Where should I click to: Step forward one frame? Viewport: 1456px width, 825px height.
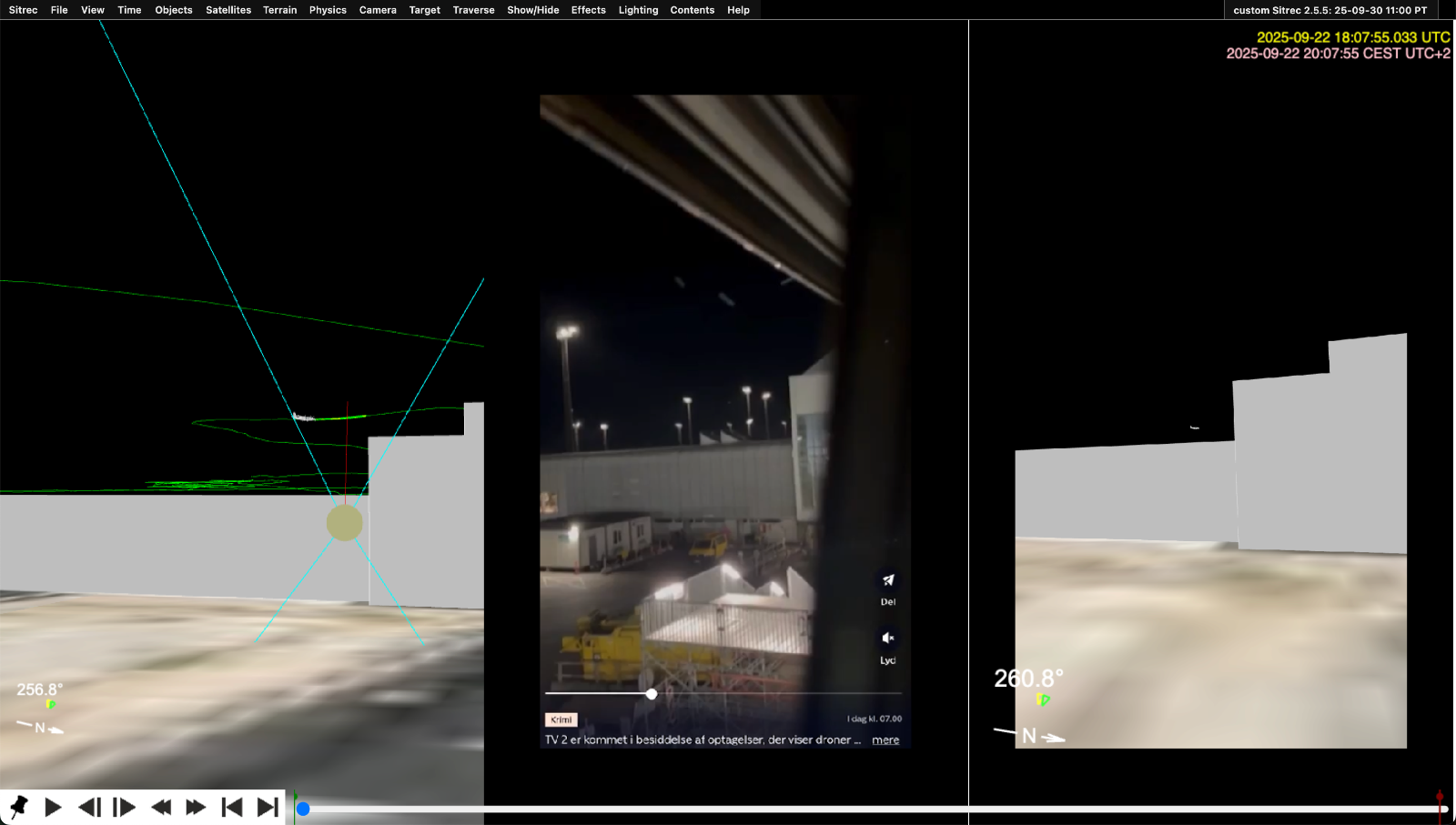pyautogui.click(x=124, y=807)
